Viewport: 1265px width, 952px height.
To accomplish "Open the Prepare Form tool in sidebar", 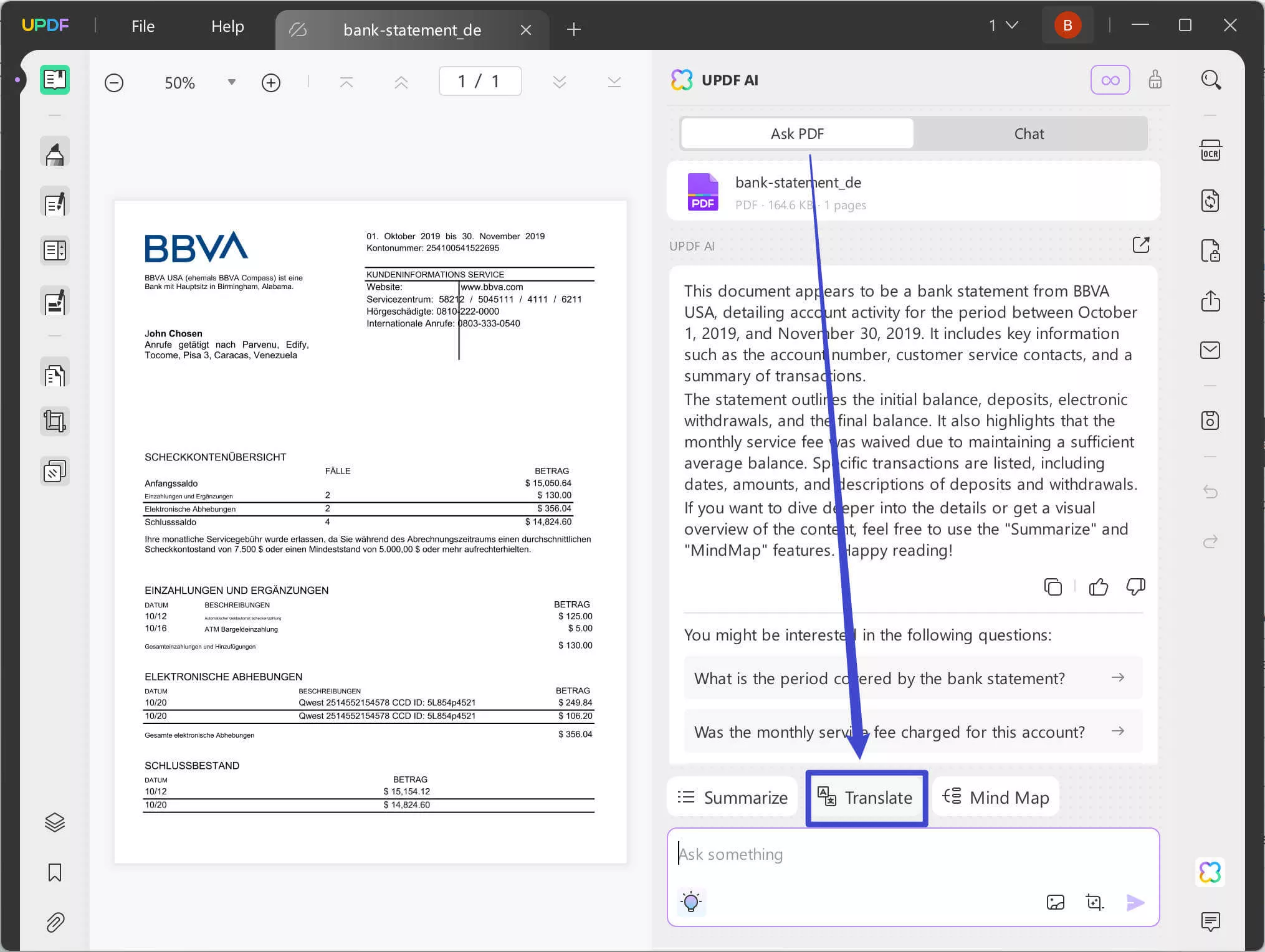I will [x=55, y=251].
